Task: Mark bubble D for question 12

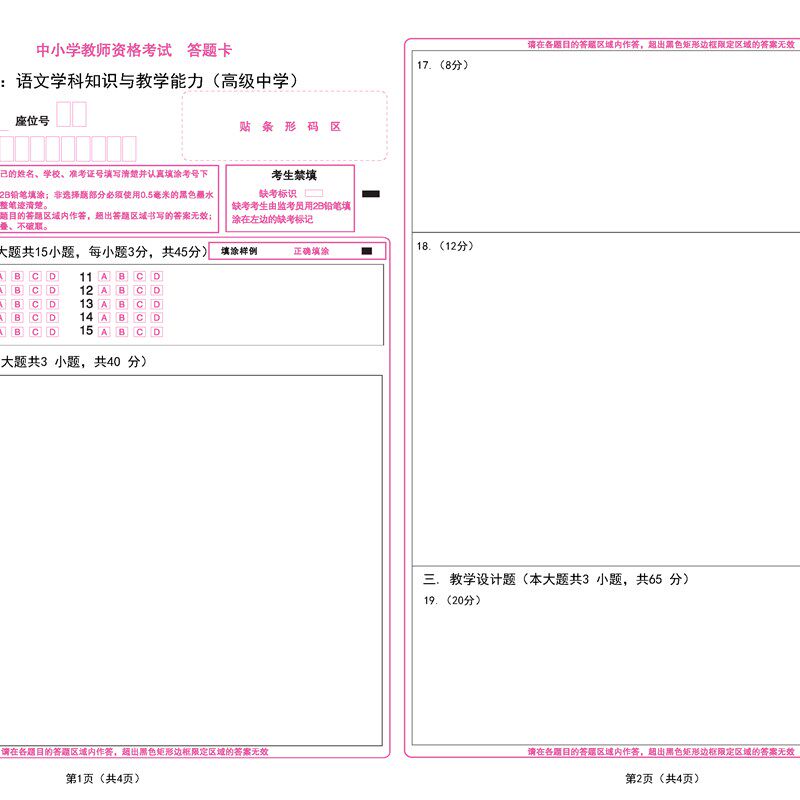Action: (157, 290)
